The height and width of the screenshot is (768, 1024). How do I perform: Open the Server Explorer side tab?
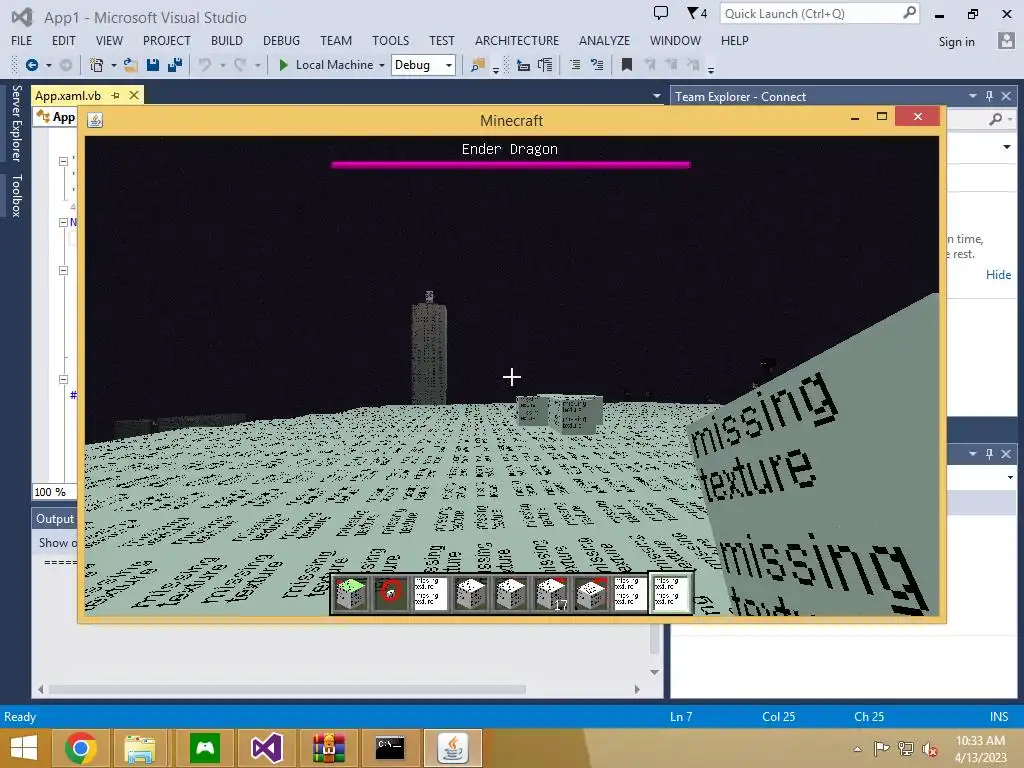click(x=16, y=123)
